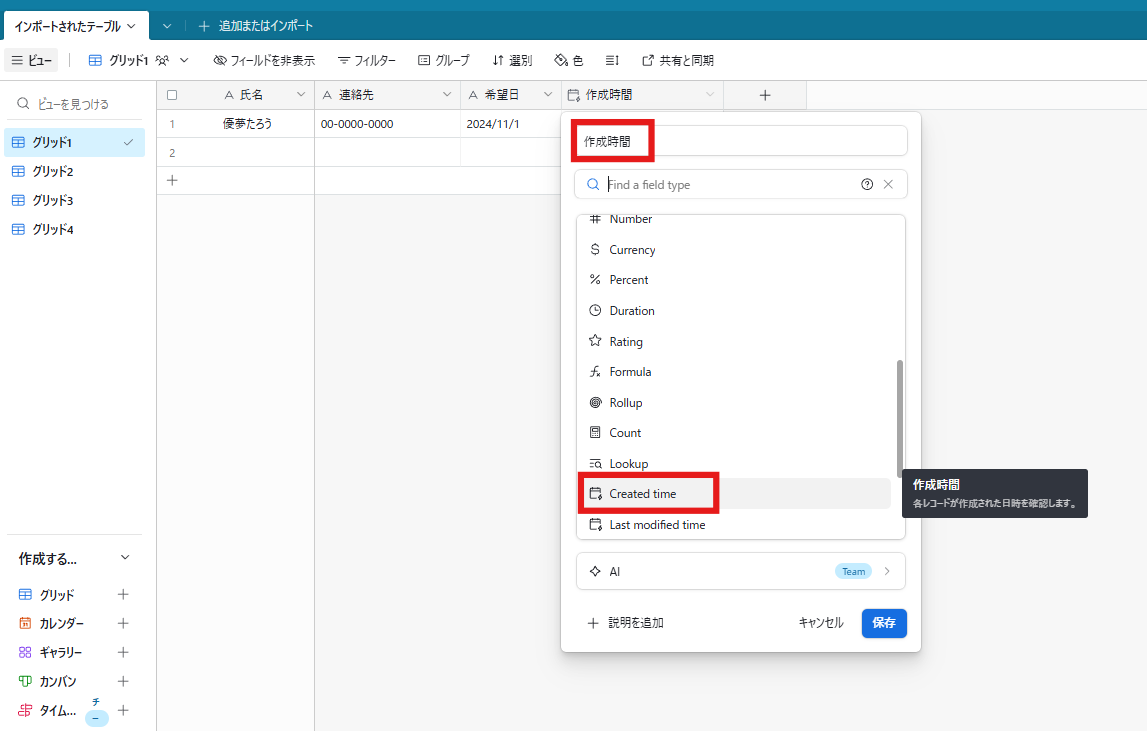Viewport: 1147px width, 731px height.
Task: Collapse the 作成する... section
Action: (x=124, y=558)
